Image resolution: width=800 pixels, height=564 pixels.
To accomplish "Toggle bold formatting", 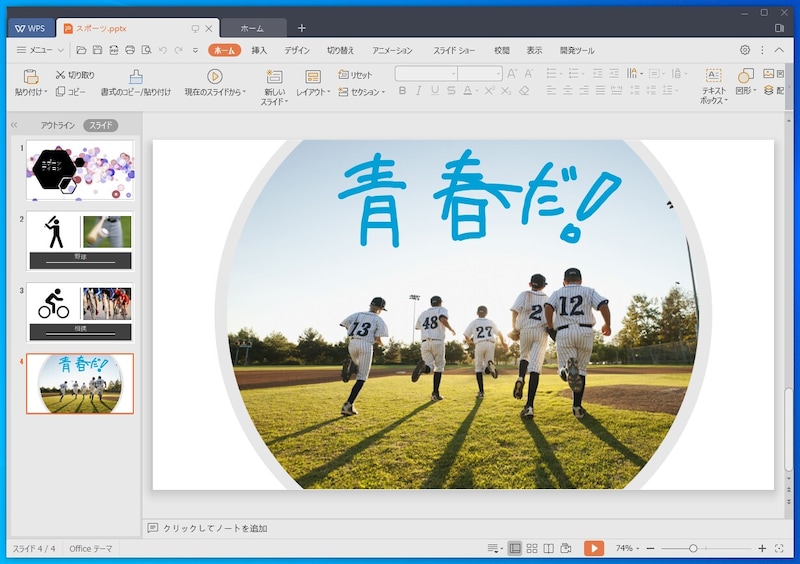I will [403, 91].
